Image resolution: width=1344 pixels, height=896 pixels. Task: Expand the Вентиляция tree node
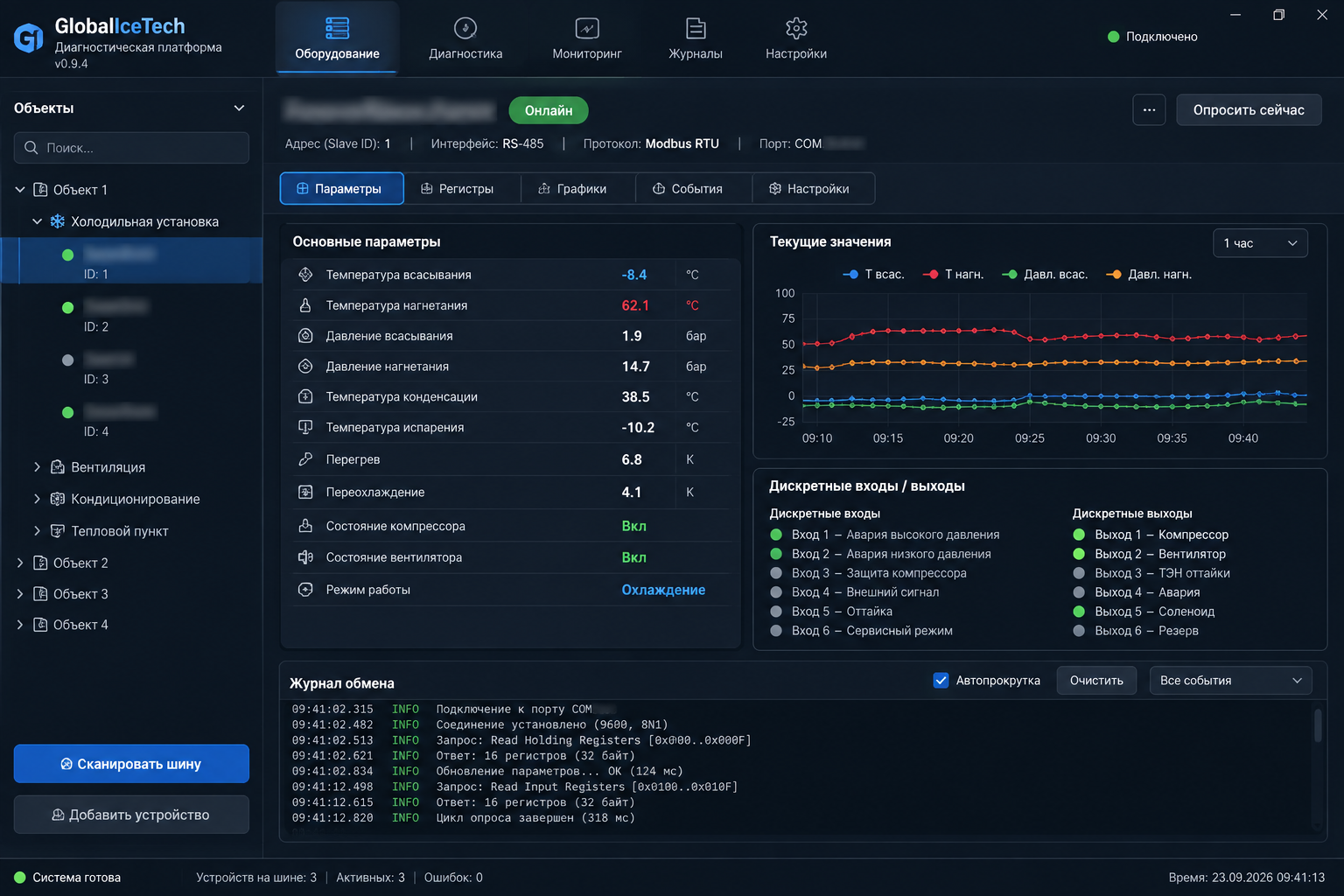37,467
